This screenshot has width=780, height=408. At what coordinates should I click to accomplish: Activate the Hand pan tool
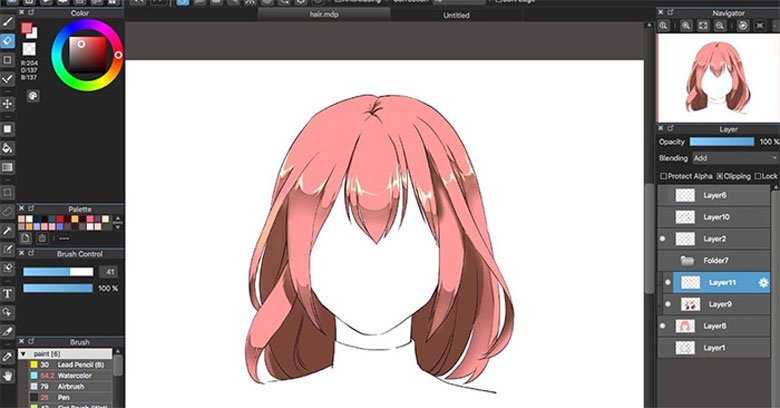tap(7, 375)
